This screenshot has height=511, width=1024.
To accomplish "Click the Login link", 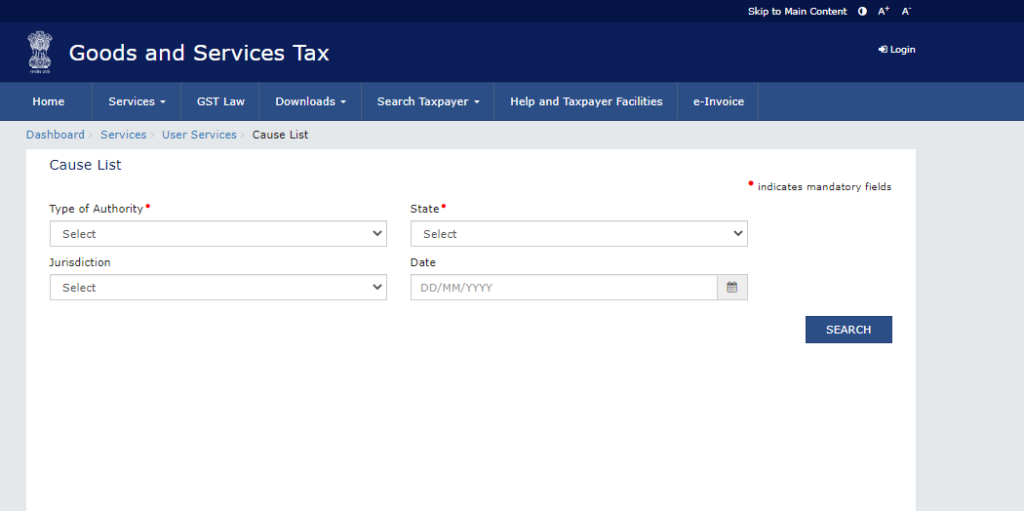I will (x=897, y=50).
